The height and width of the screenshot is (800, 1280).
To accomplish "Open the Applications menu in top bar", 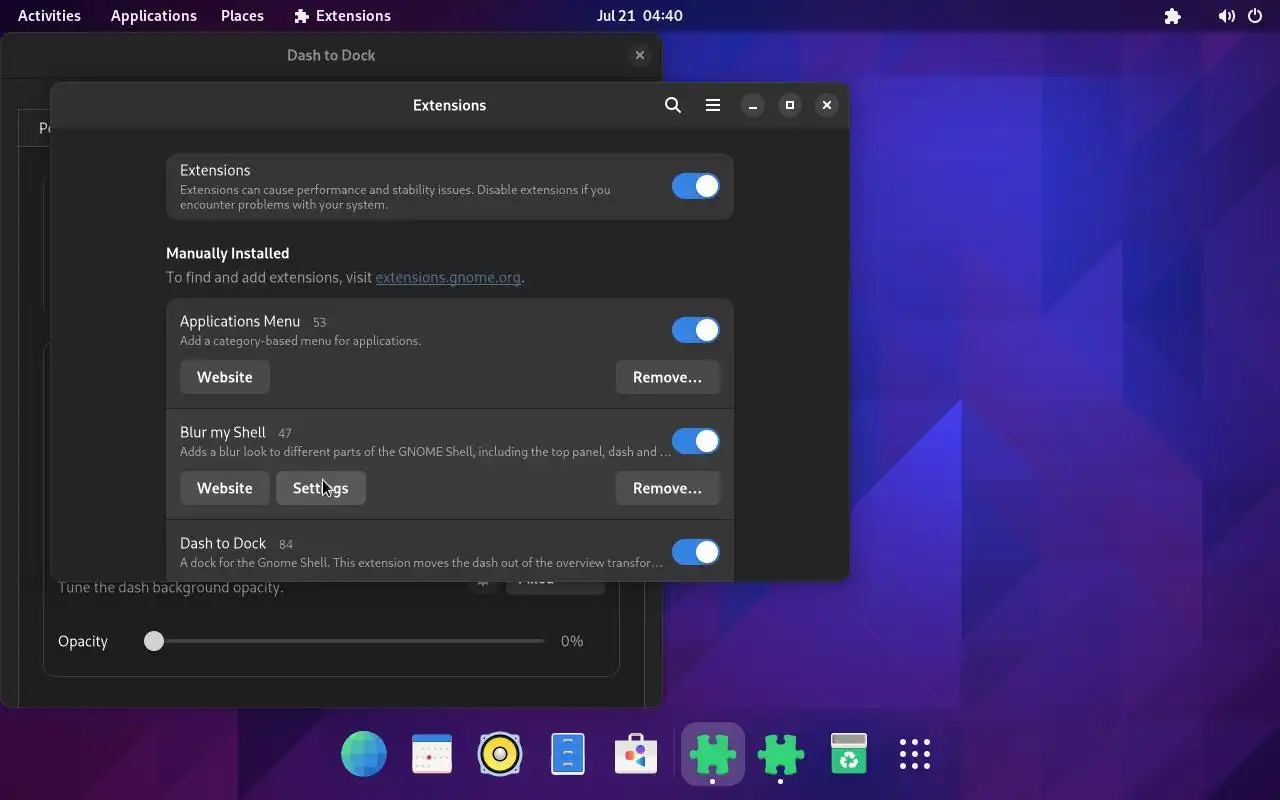I will click(153, 16).
